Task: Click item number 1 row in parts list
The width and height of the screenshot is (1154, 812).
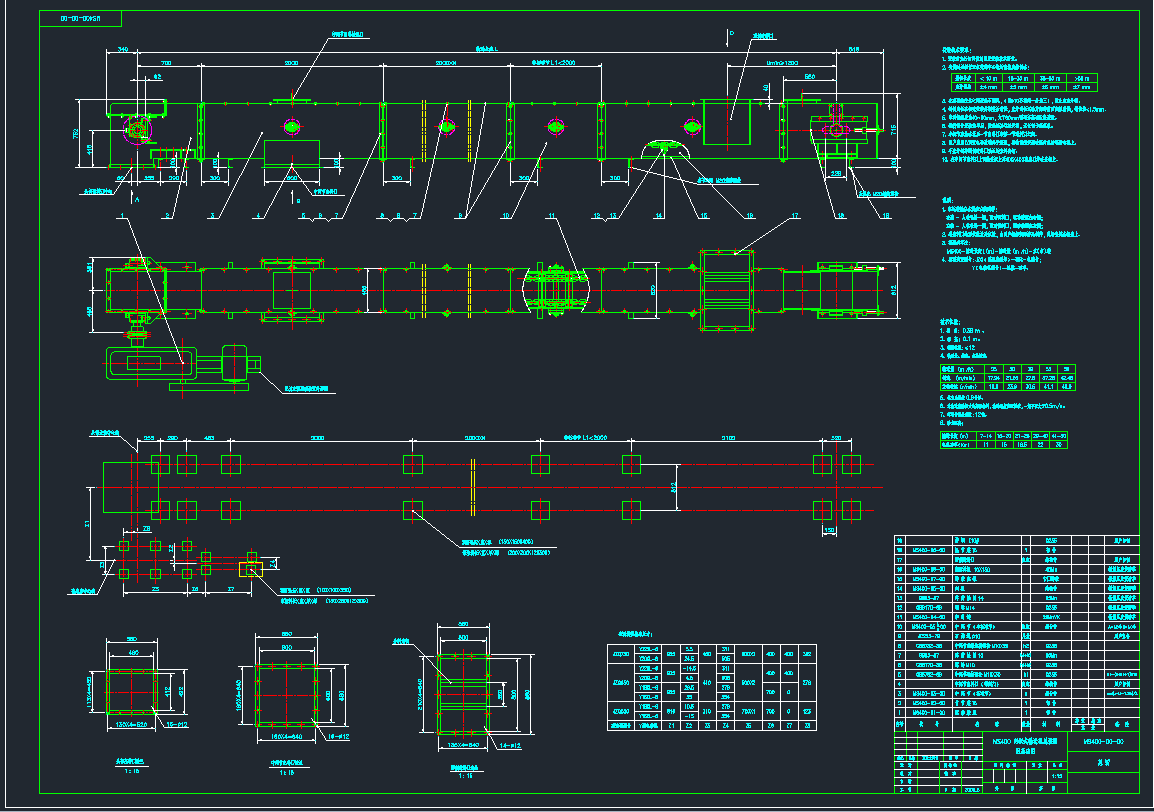Action: tap(1017, 712)
